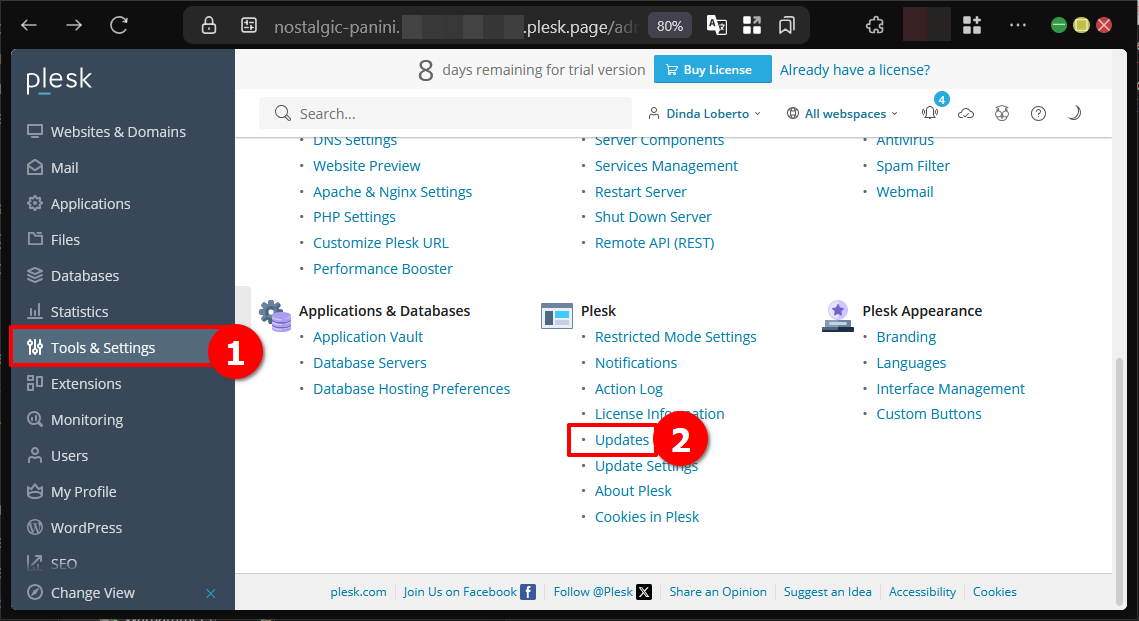Open Customize Plesk URL link

(381, 243)
